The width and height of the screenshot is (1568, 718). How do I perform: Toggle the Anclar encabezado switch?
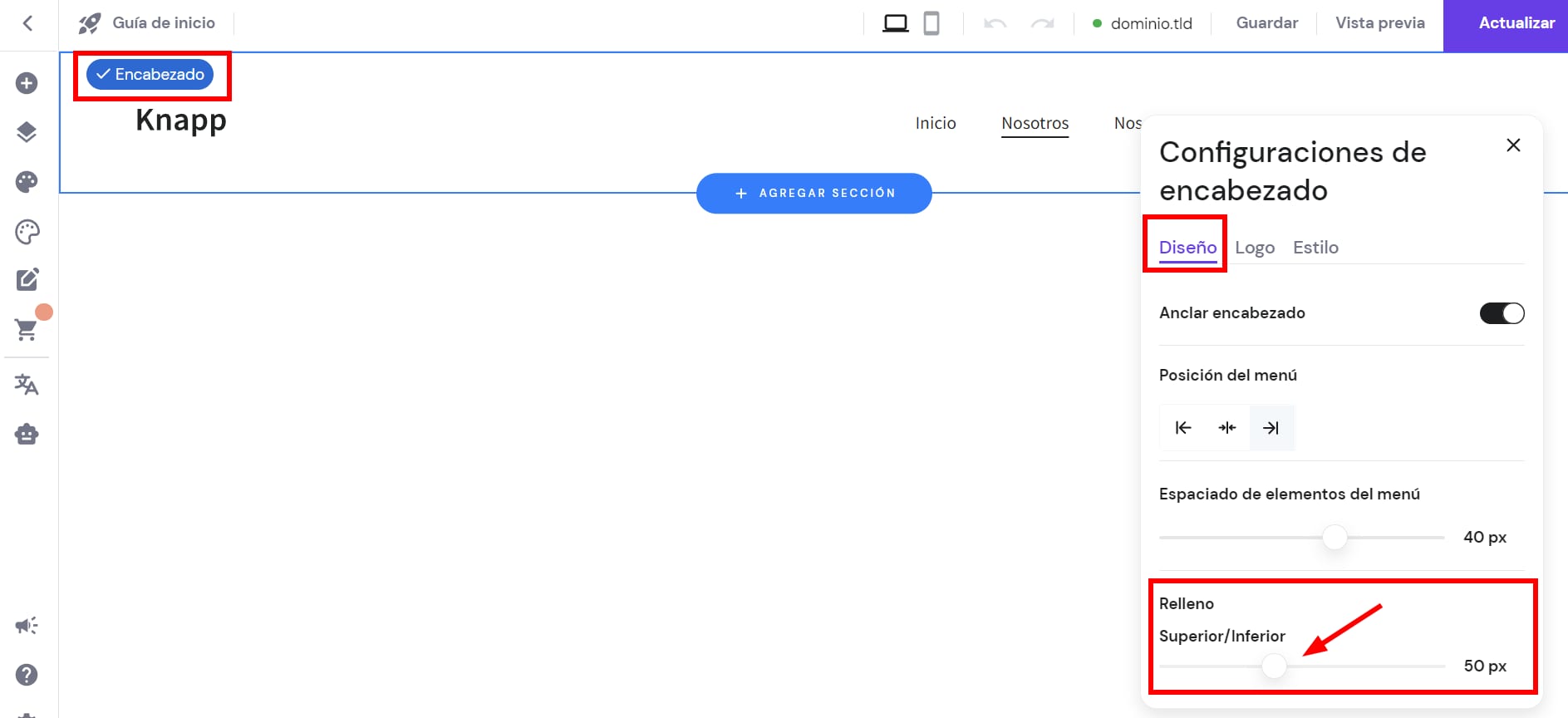pos(1502,313)
